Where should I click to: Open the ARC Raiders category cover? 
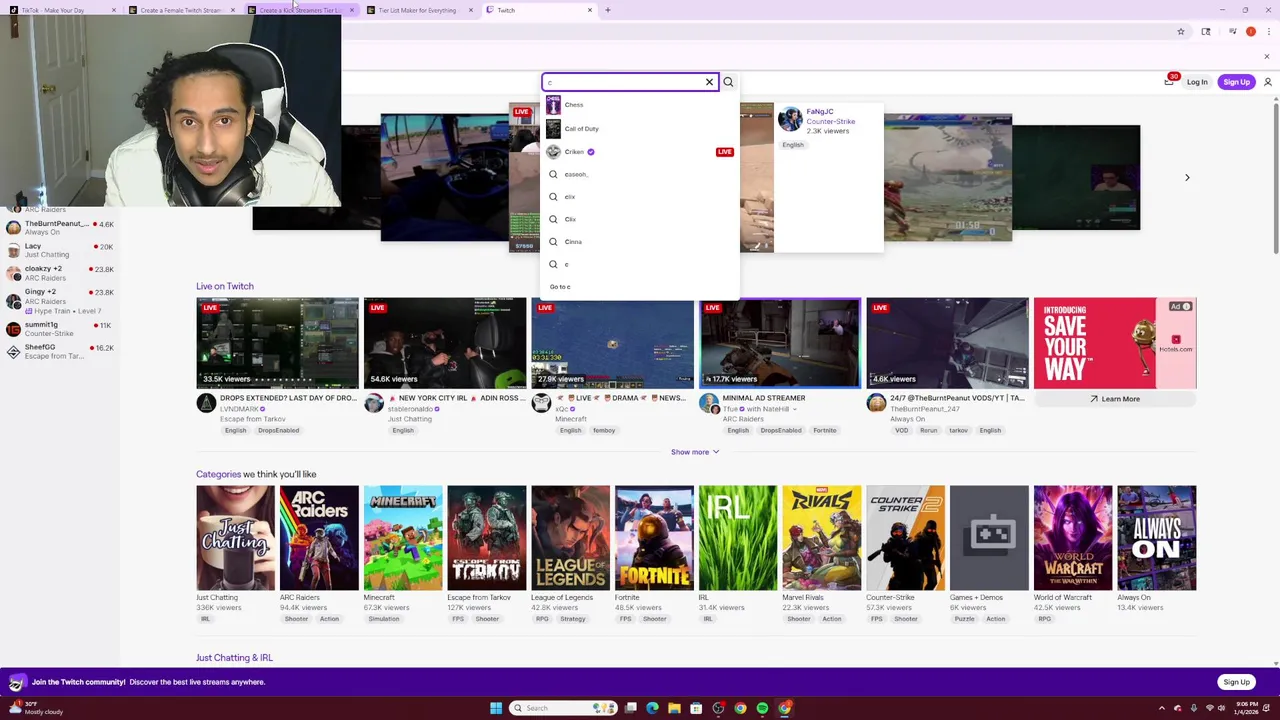tap(319, 538)
